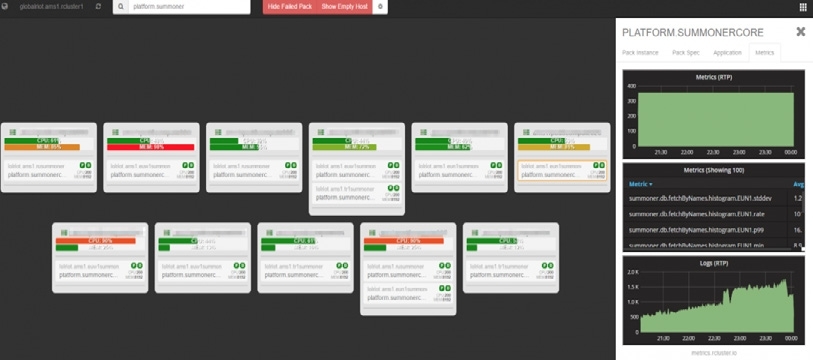This screenshot has height=360, width=813.
Task: Open the Application tab
Action: click(x=727, y=53)
